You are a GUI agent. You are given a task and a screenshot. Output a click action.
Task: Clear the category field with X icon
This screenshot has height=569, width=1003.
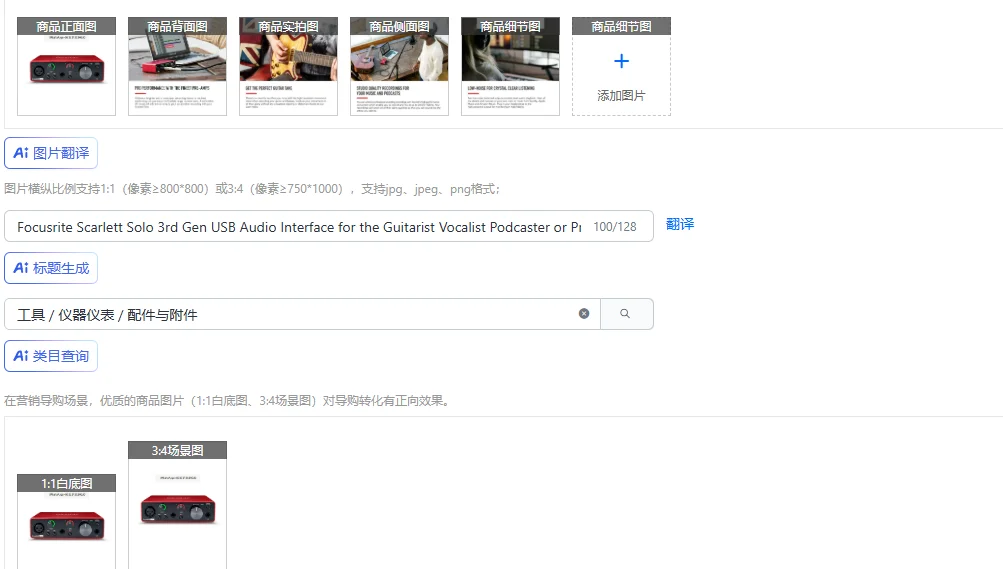pyautogui.click(x=584, y=314)
